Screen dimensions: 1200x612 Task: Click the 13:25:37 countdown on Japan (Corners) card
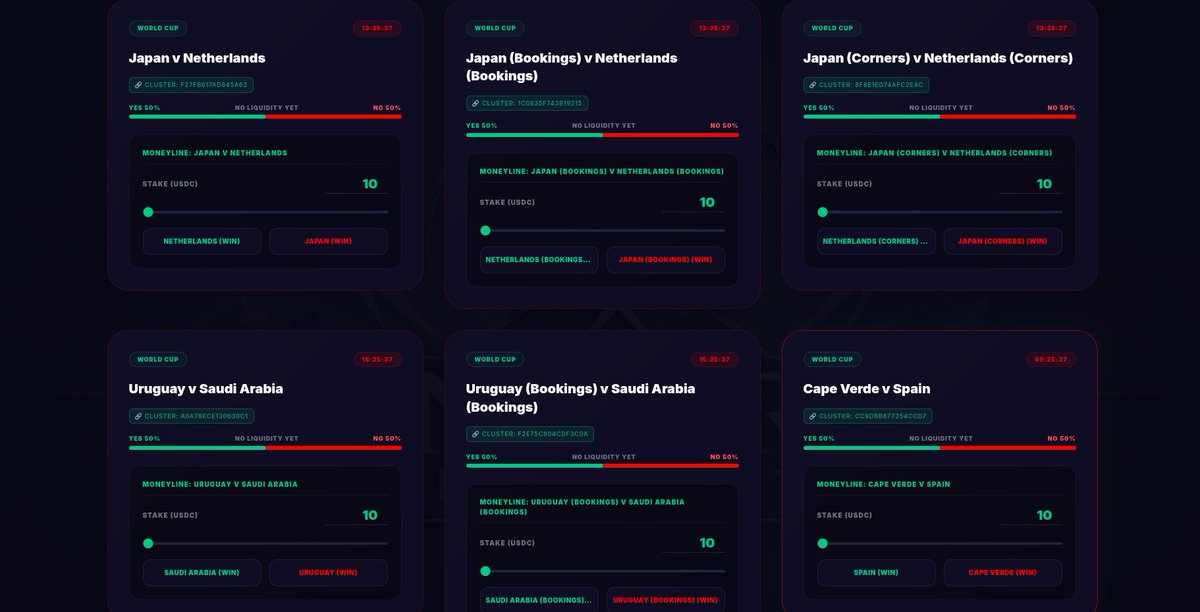(1051, 28)
